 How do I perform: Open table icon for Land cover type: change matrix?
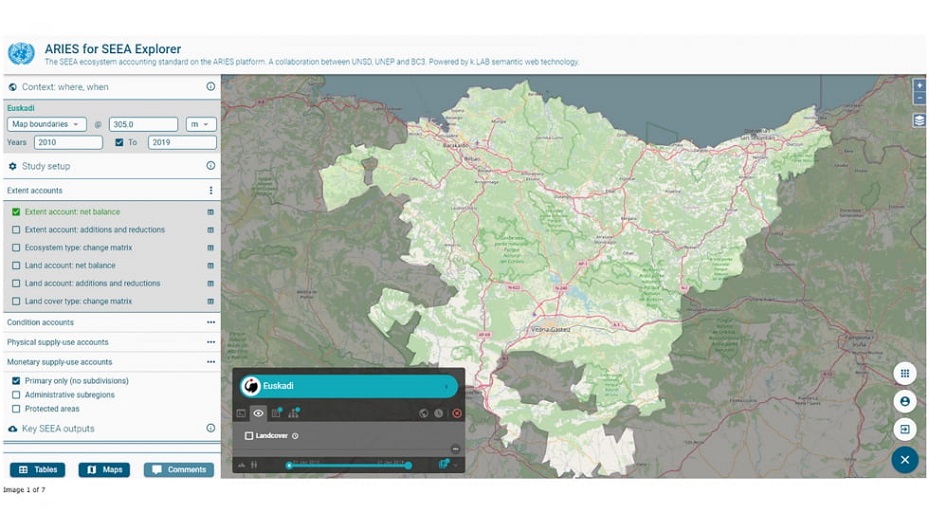click(x=210, y=301)
